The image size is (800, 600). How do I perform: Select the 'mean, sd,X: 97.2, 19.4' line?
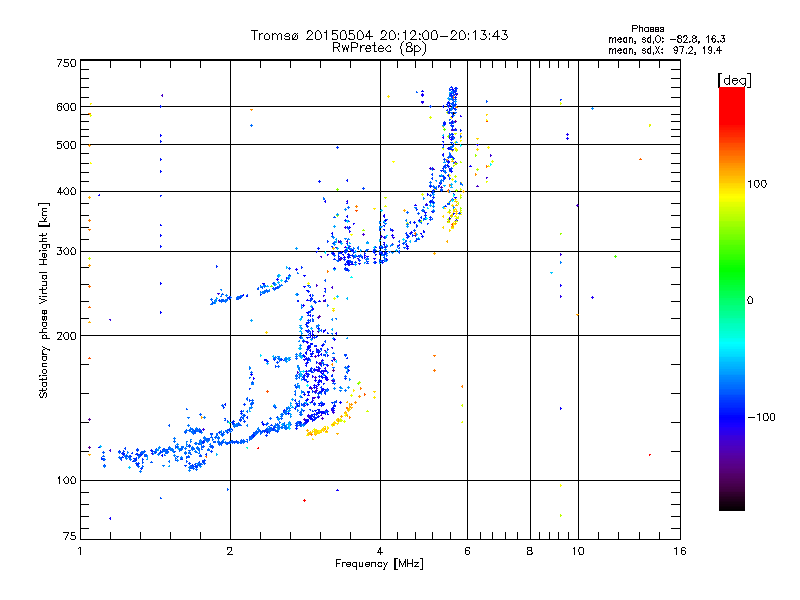pos(665,50)
